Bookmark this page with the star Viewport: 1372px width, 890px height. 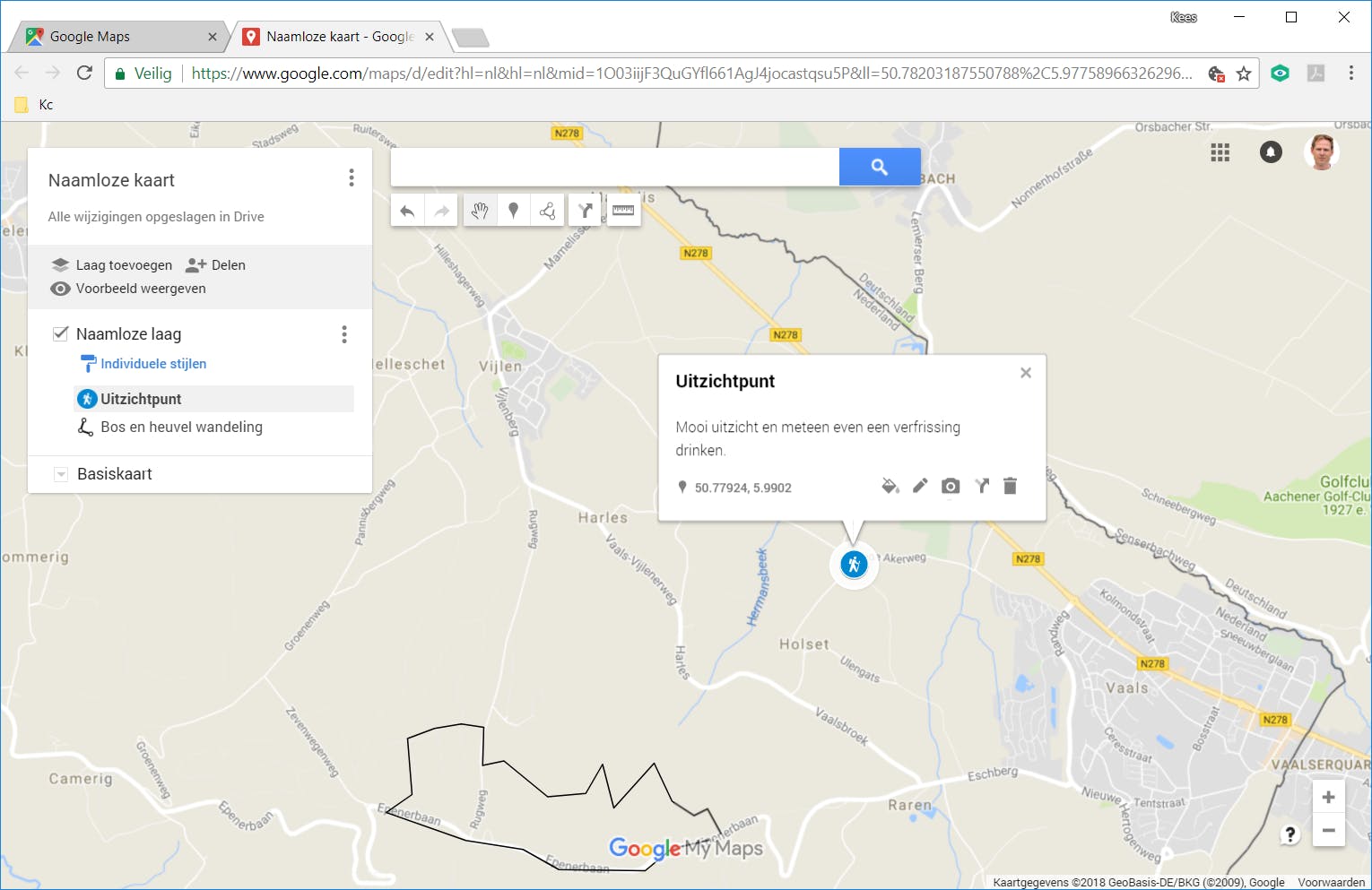1244,73
